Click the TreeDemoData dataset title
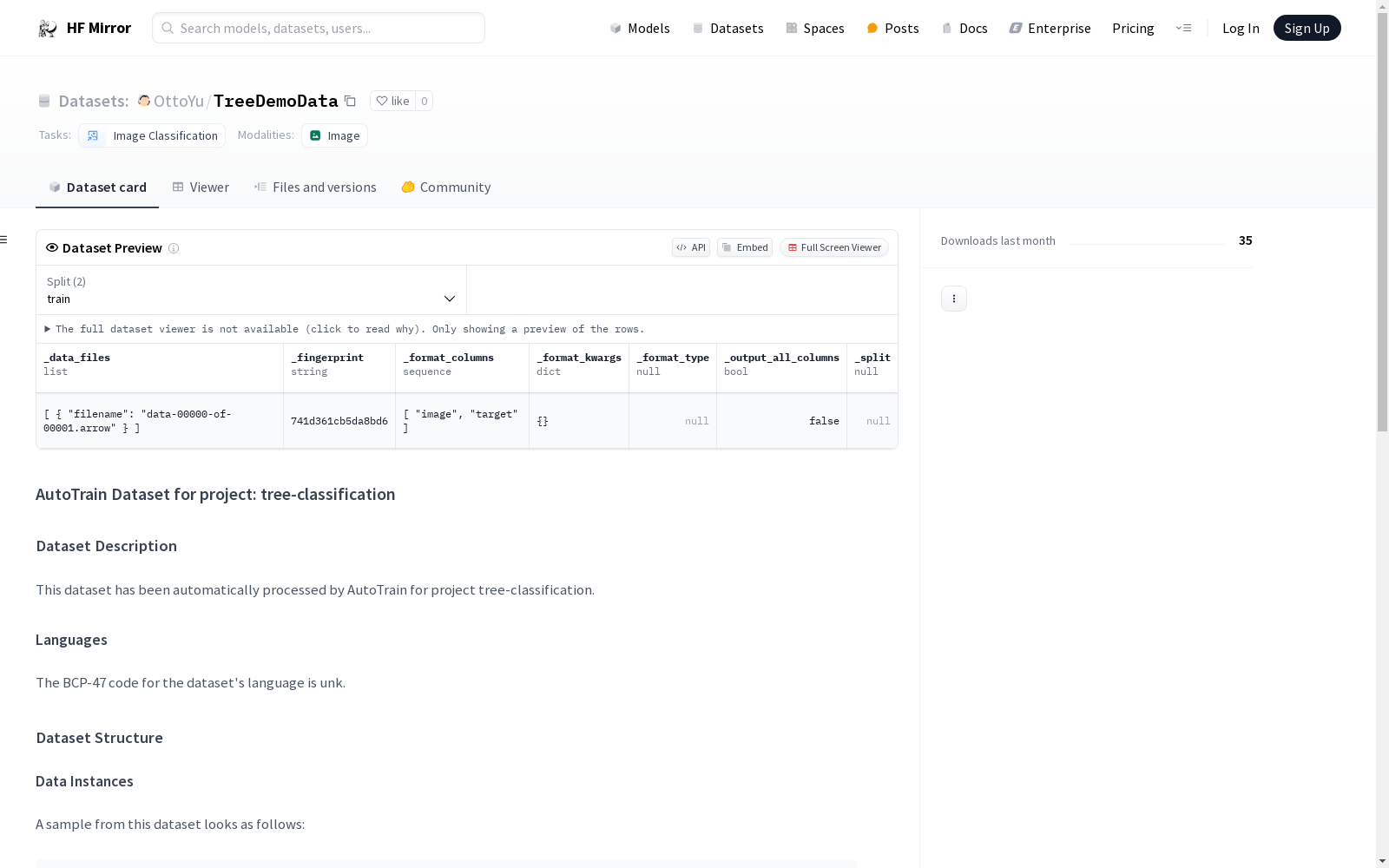The image size is (1389, 868). click(x=276, y=101)
